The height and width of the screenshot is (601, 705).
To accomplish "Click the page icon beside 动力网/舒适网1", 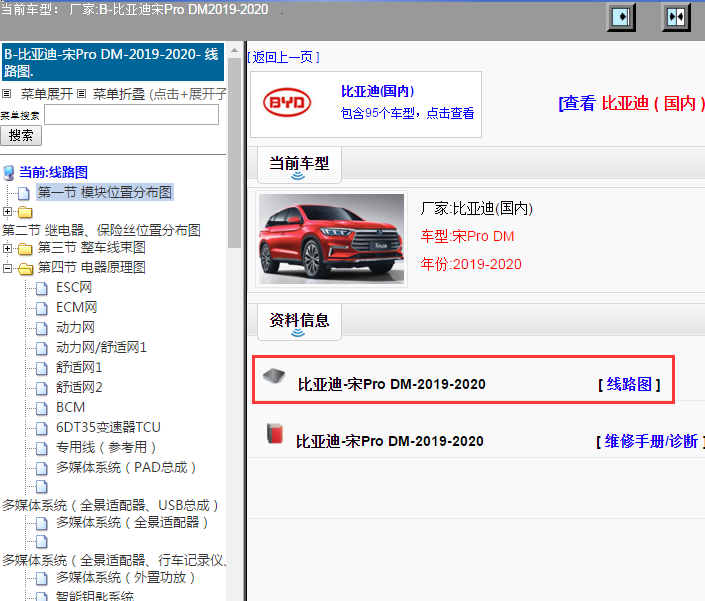I will [x=42, y=348].
